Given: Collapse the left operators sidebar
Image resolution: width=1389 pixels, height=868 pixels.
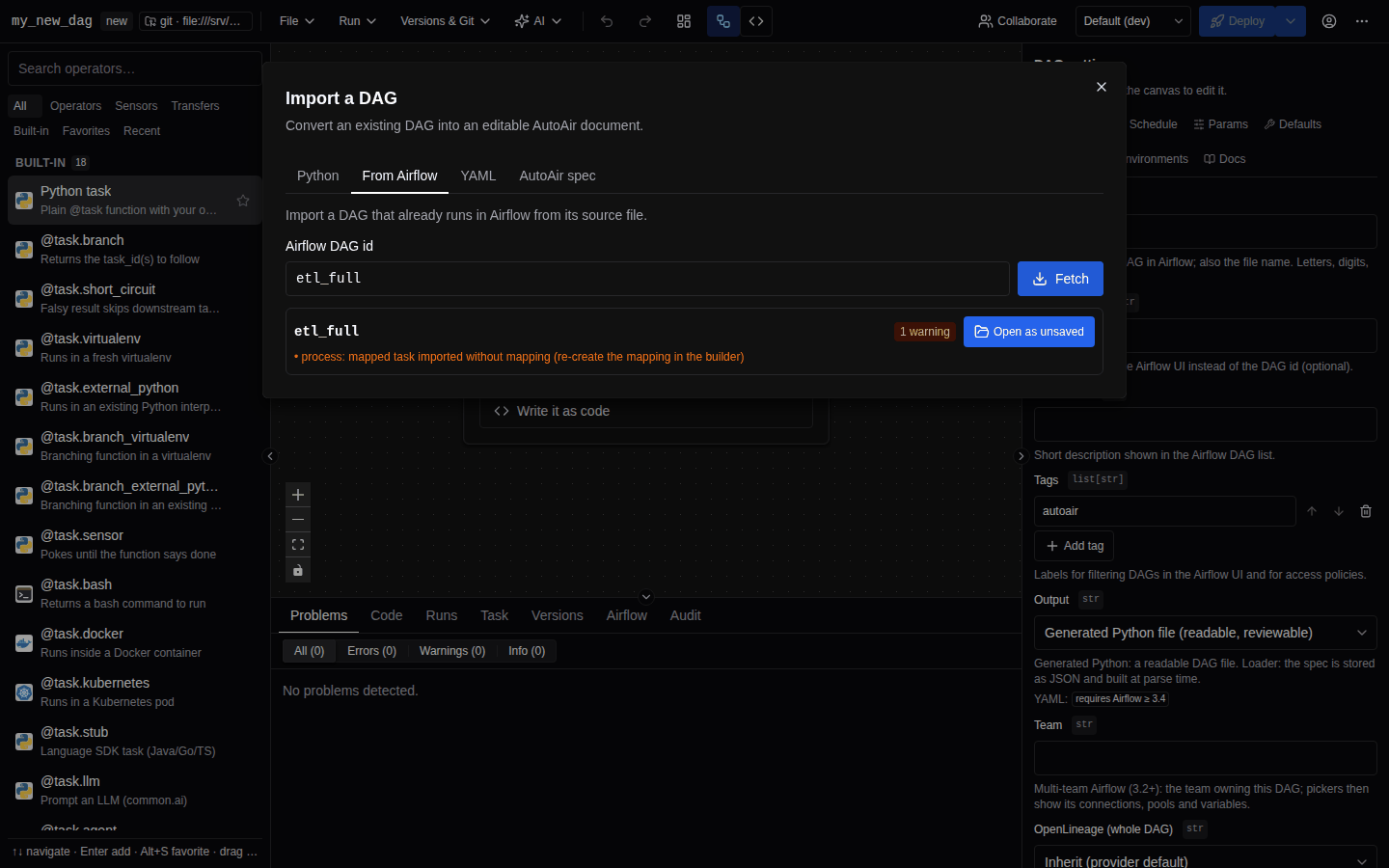Looking at the screenshot, I should click(270, 456).
